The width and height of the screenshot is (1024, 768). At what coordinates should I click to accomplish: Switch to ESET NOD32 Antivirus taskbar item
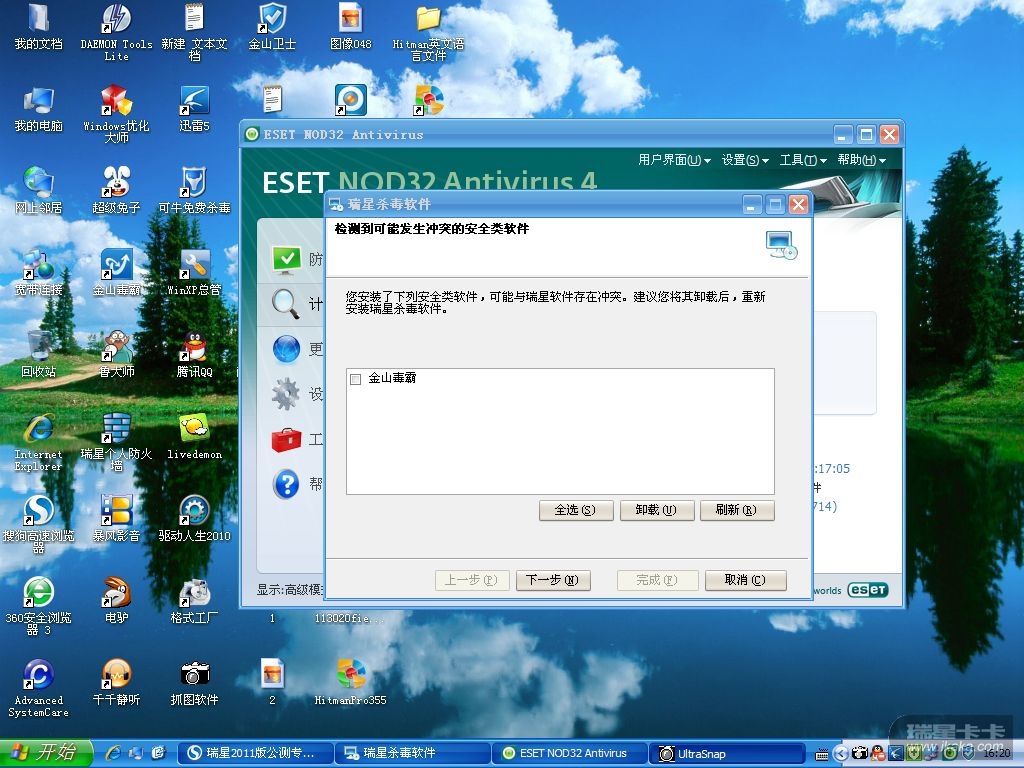pos(569,753)
